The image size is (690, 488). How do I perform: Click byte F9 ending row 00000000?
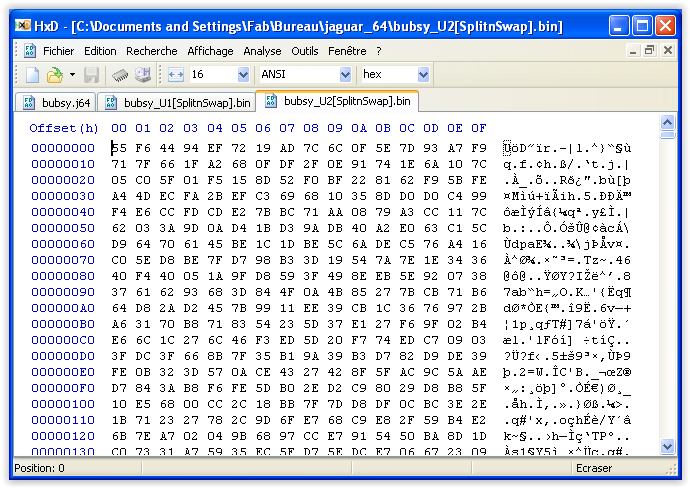coord(479,148)
